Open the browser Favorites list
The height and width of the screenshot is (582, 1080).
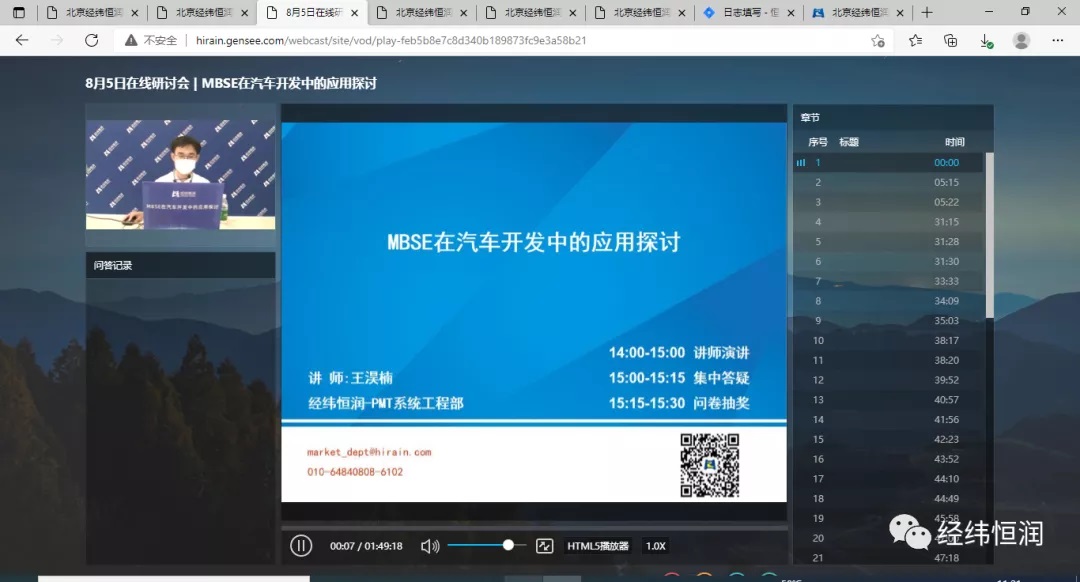click(x=915, y=41)
